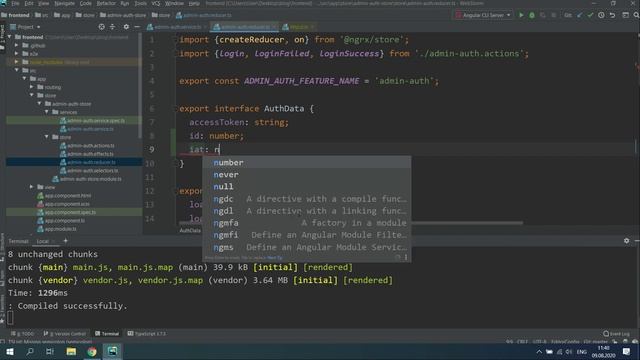The width and height of the screenshot is (640, 360).
Task: Expand the e2e folder in the Project tree
Action: [17, 53]
